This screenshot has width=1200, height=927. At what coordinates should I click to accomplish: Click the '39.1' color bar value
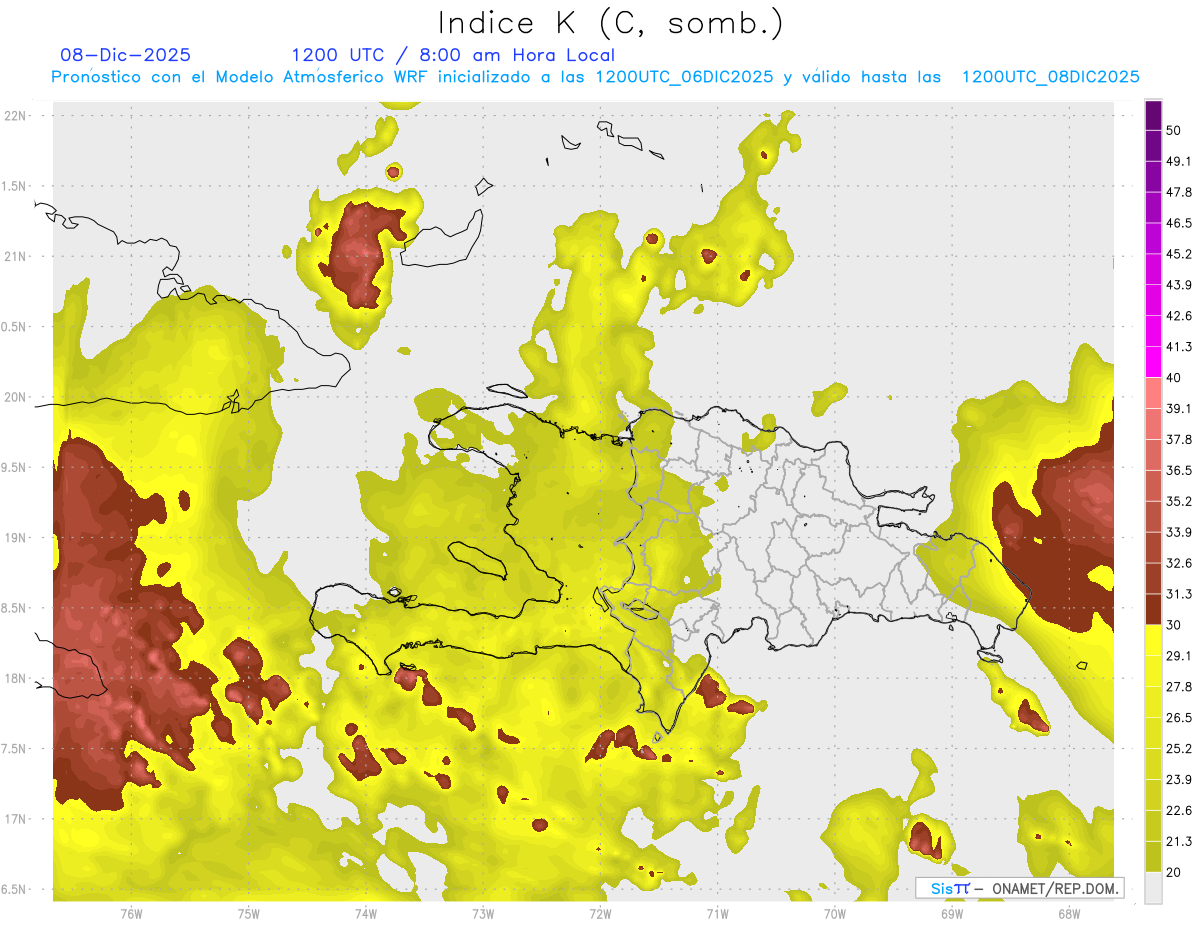point(1179,409)
